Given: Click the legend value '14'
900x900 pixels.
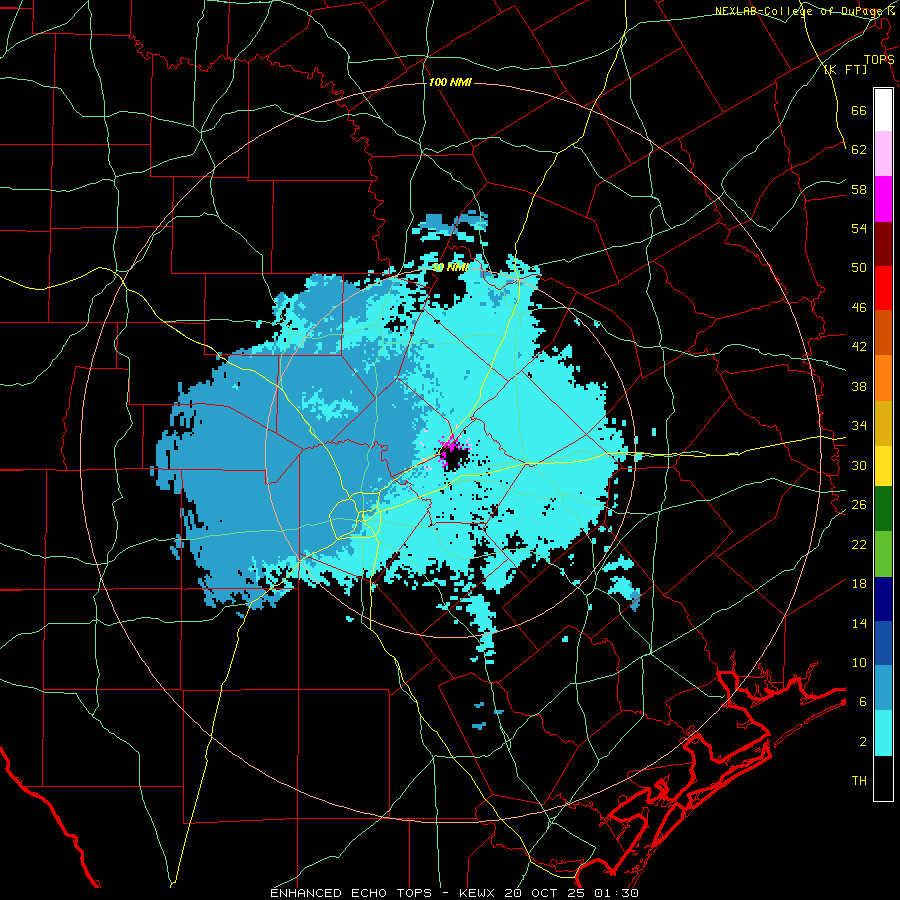Looking at the screenshot, I should pos(859,623).
